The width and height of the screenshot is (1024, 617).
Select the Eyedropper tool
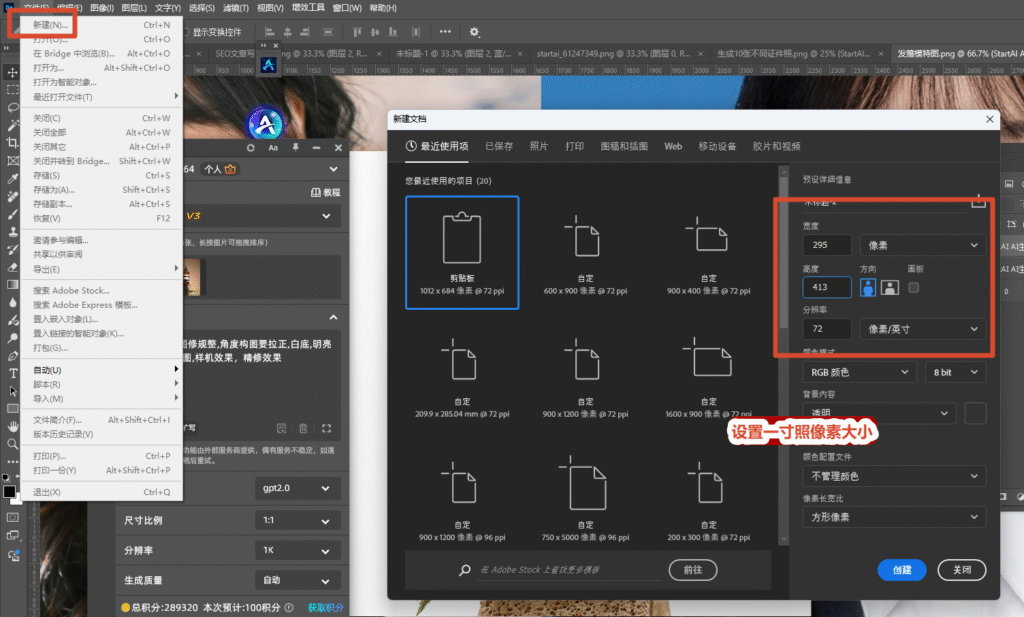[12, 178]
